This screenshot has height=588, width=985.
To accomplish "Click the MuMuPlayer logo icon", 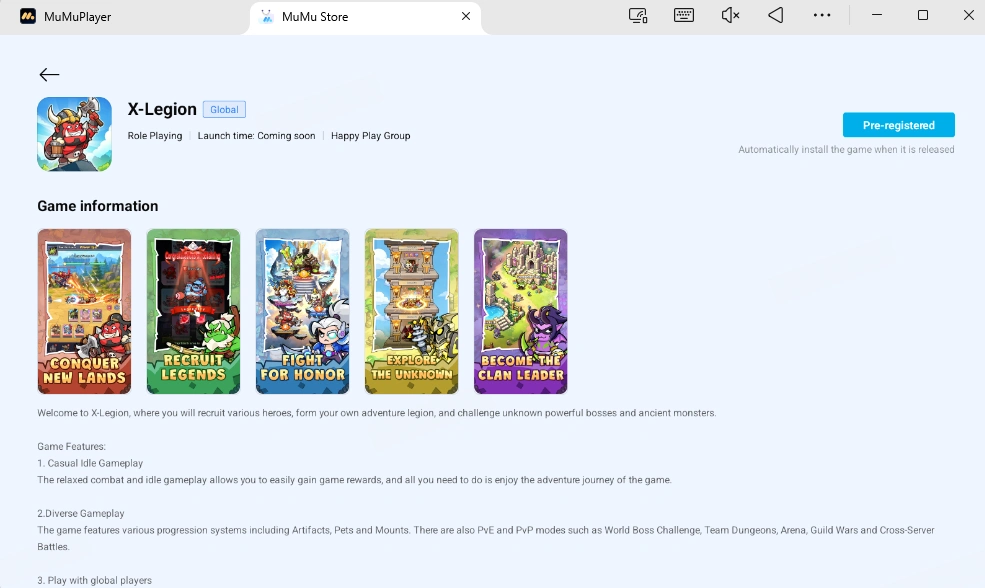I will [28, 16].
